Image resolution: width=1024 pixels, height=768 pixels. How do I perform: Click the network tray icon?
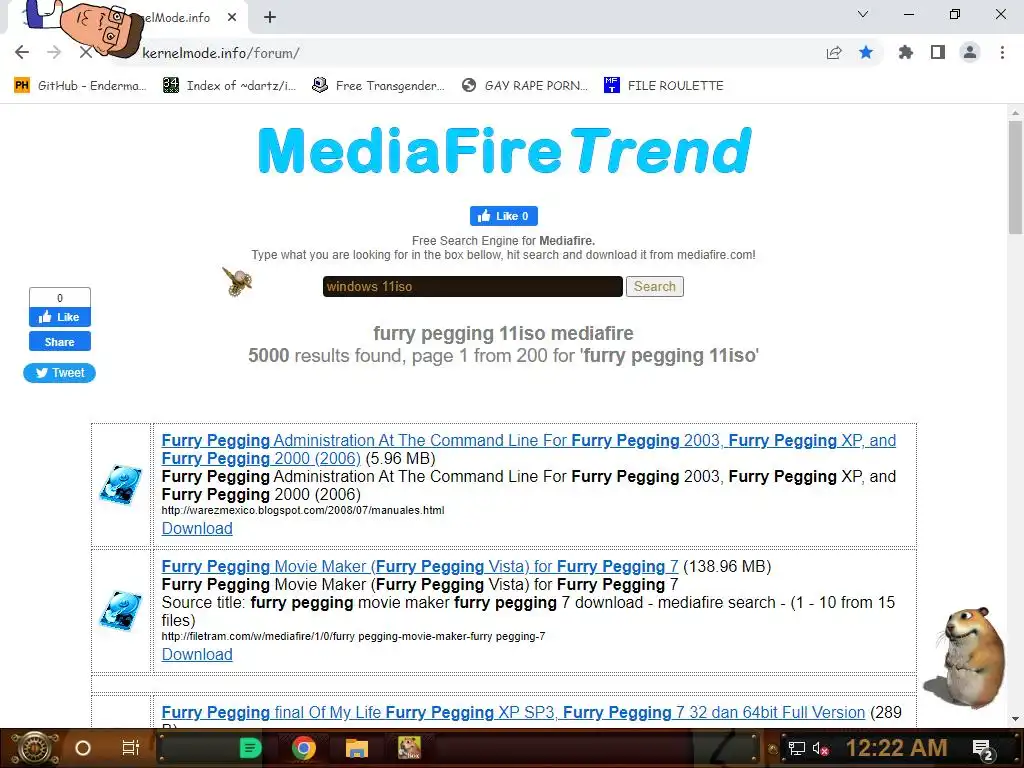(x=797, y=748)
